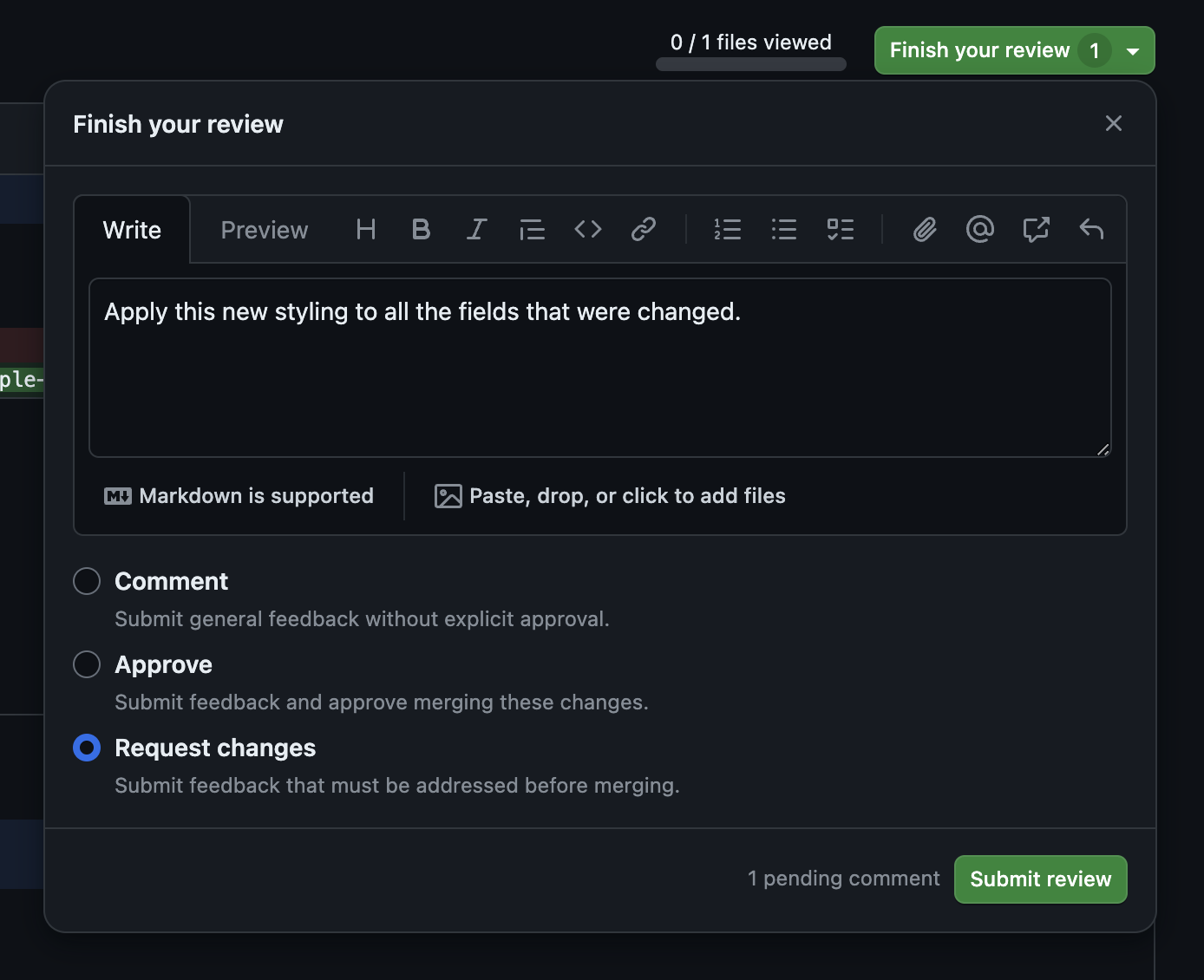Insert a heading with the H icon

[x=366, y=230]
